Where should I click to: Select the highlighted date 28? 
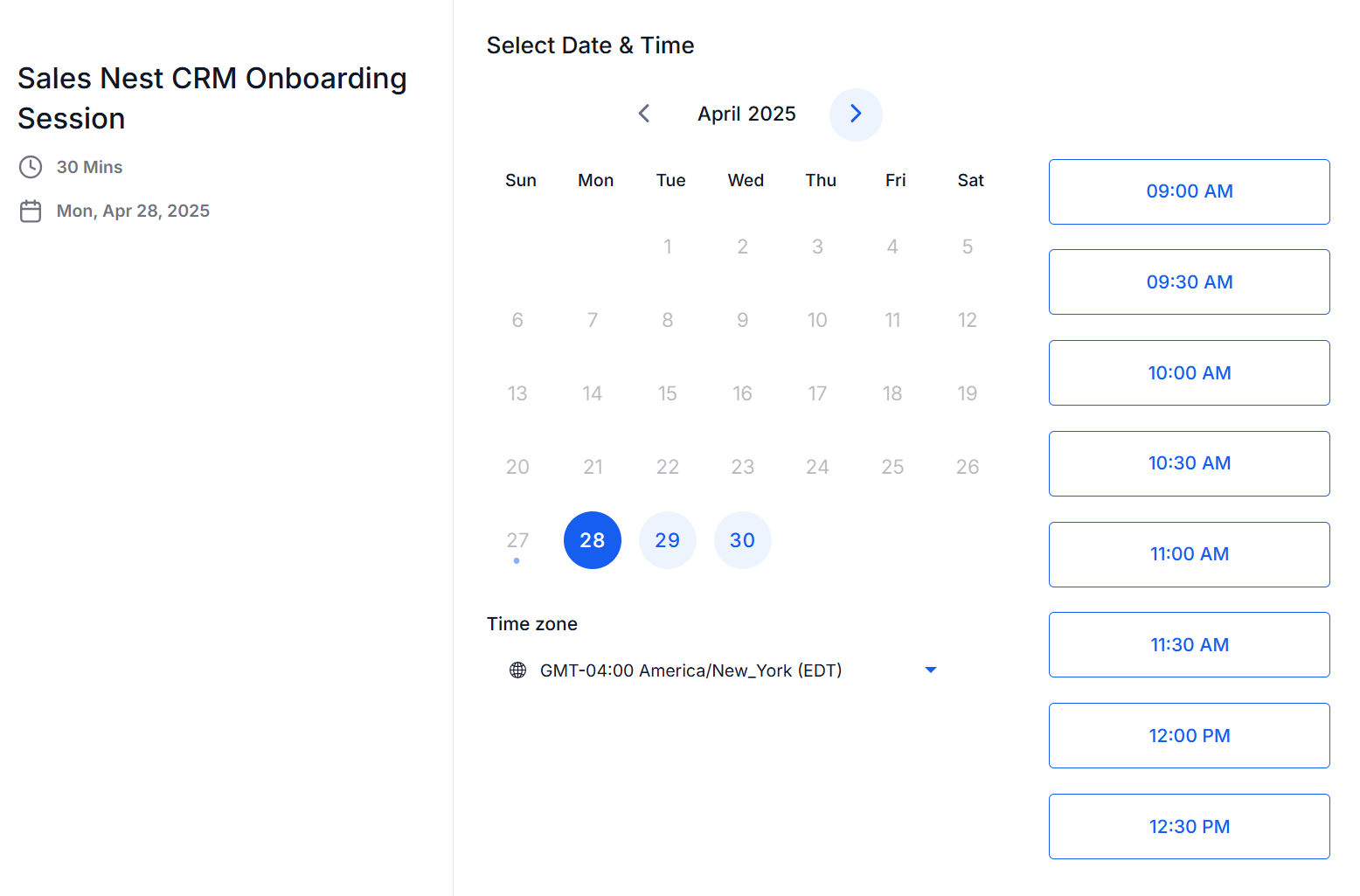593,540
